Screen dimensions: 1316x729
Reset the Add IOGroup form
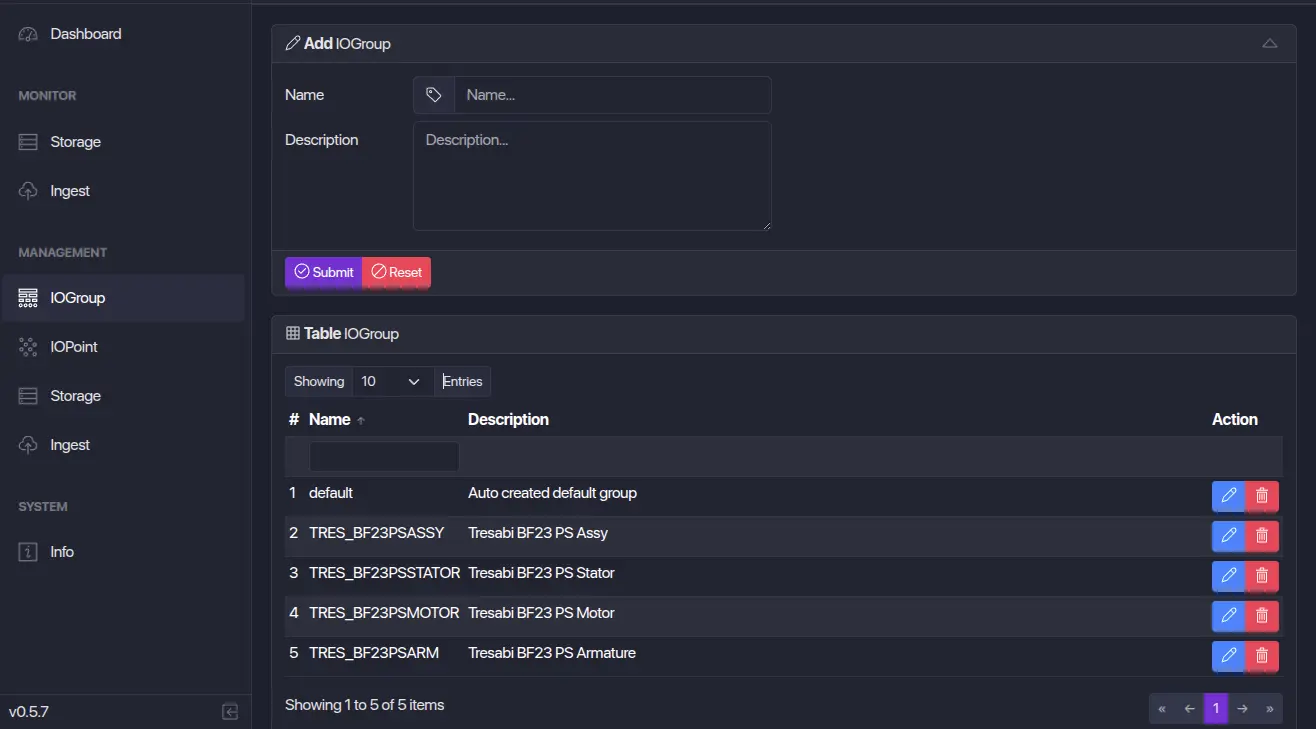coord(396,272)
